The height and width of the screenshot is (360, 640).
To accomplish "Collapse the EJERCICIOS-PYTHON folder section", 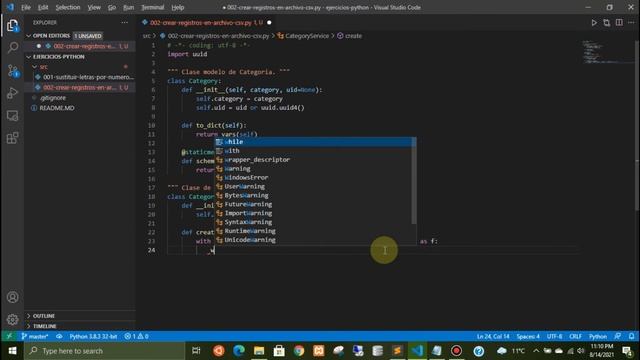I will [80, 57].
